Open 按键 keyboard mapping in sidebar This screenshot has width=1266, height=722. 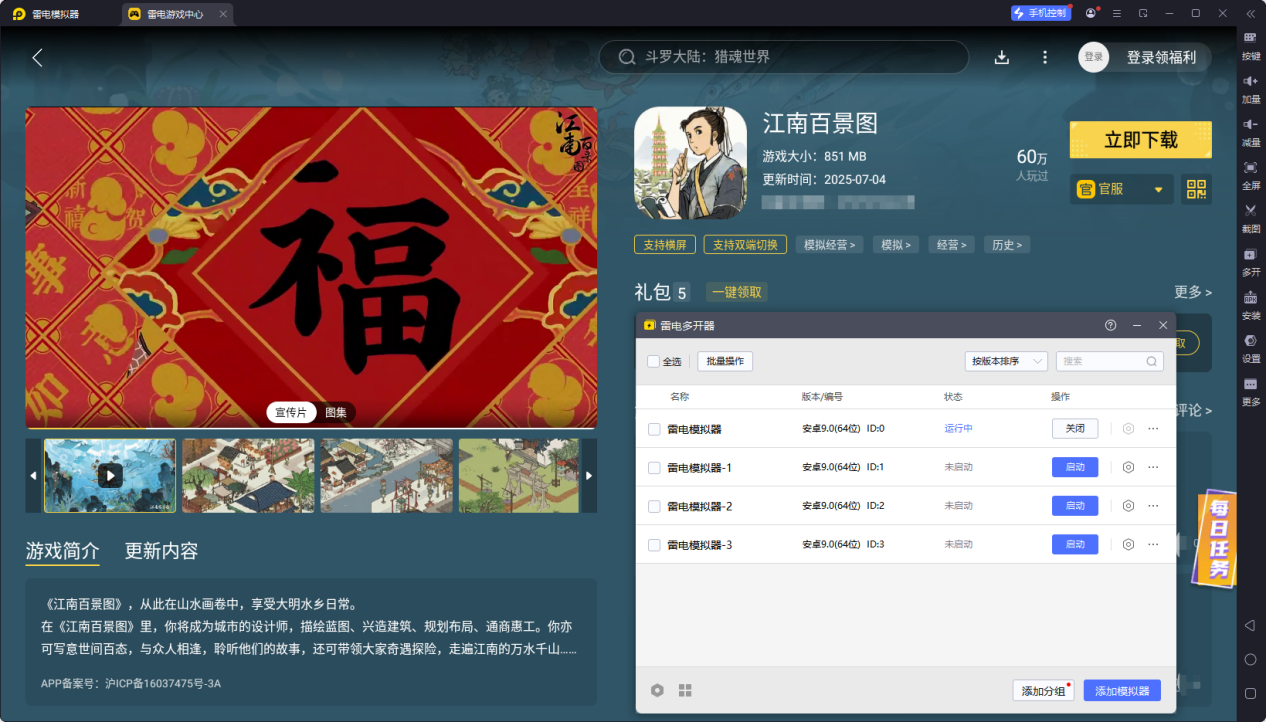point(1251,45)
